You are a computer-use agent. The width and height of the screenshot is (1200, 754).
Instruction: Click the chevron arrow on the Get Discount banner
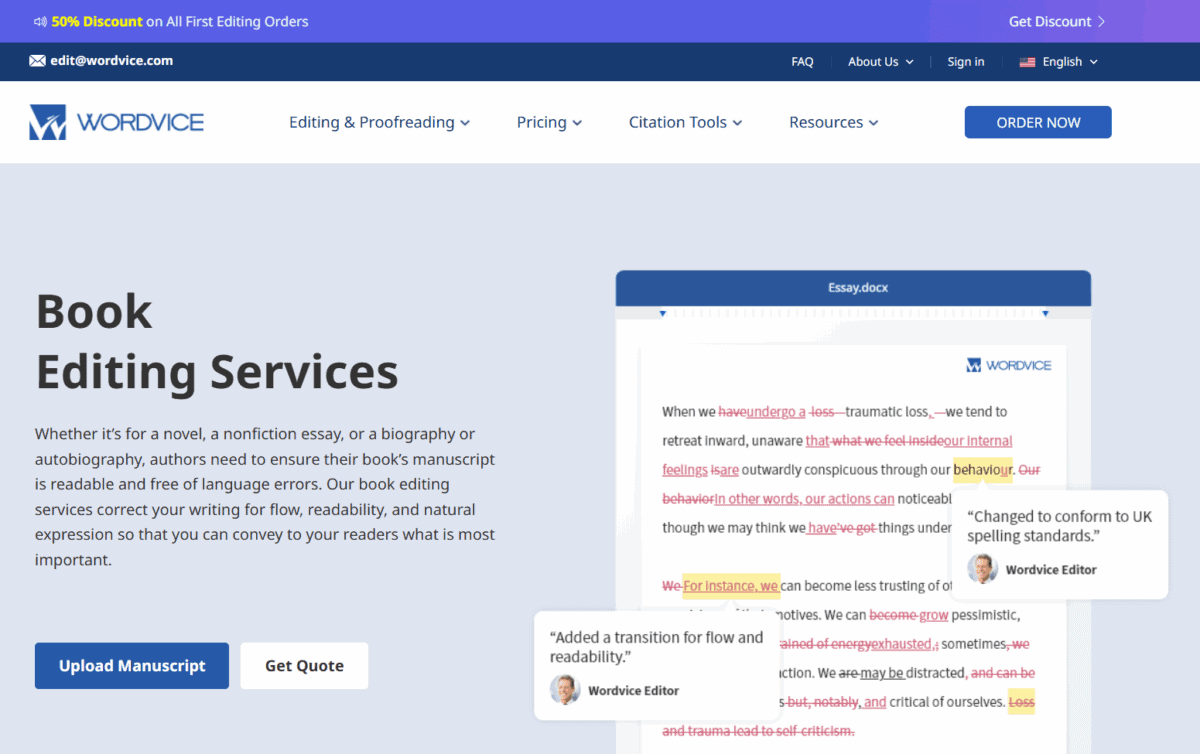click(1099, 21)
